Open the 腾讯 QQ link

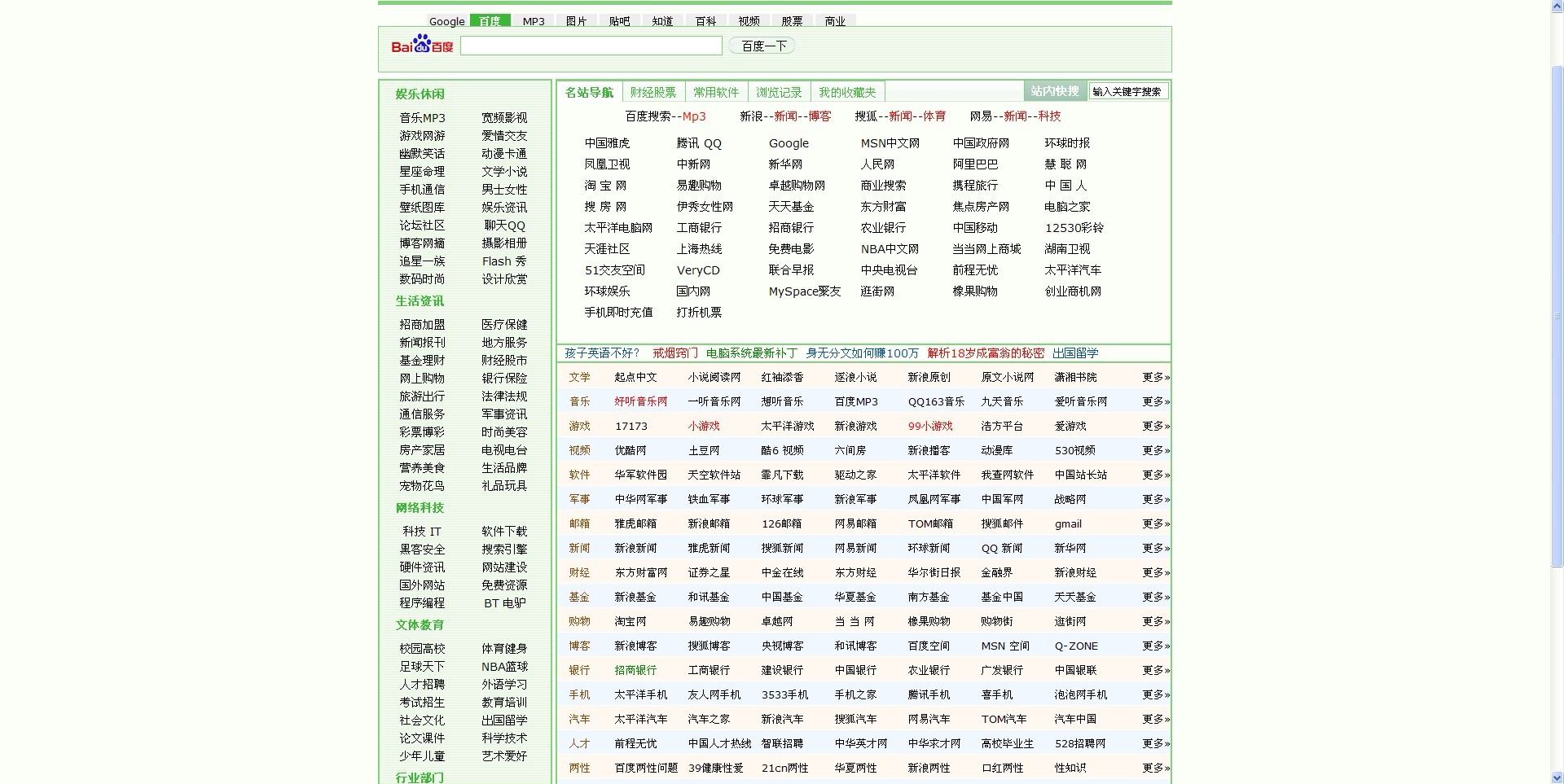[699, 143]
